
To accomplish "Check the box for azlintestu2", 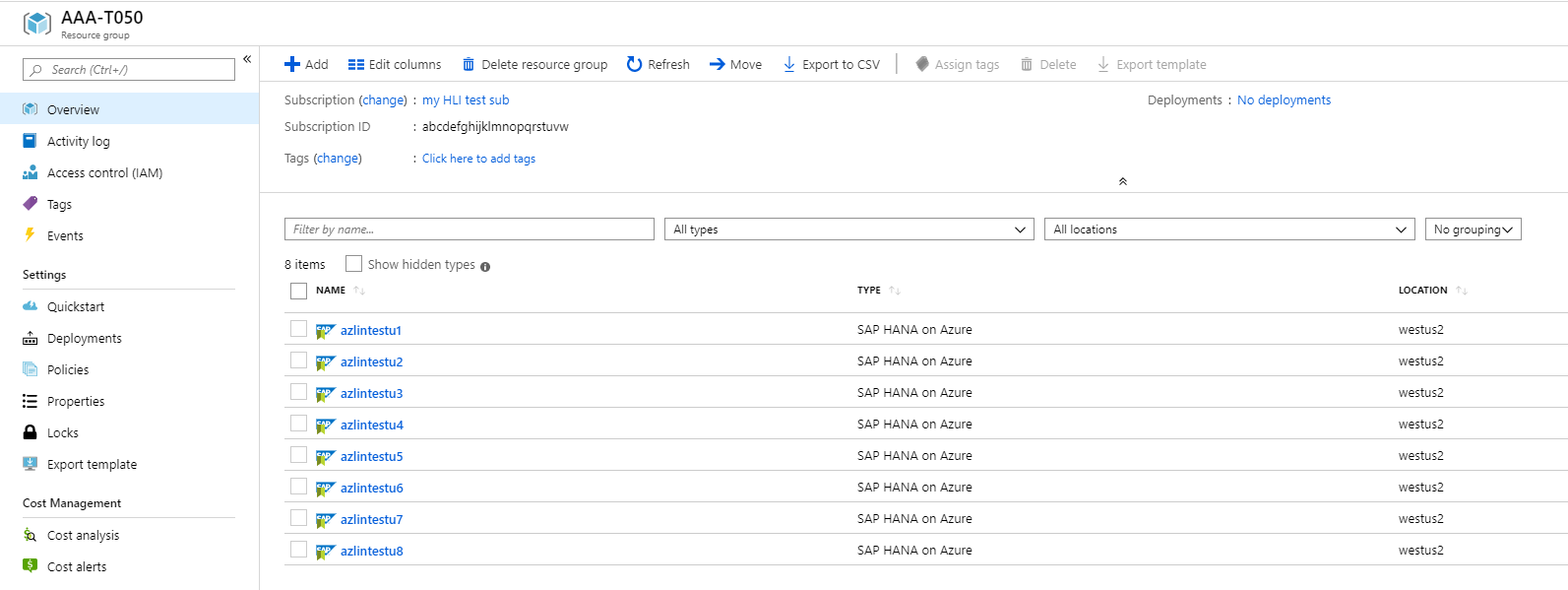I will (299, 361).
